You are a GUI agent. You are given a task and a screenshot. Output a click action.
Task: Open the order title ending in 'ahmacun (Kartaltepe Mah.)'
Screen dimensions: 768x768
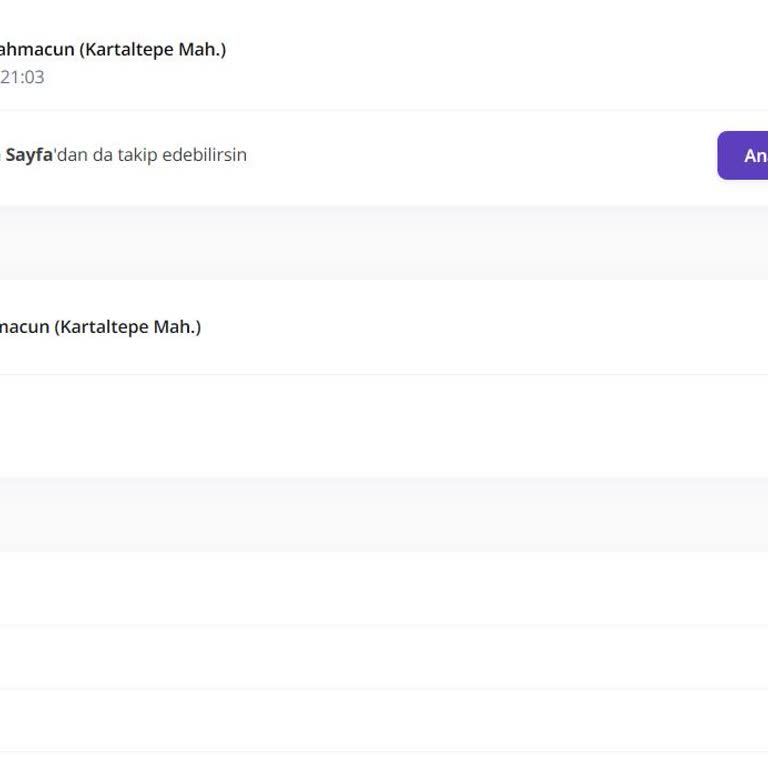tap(110, 49)
